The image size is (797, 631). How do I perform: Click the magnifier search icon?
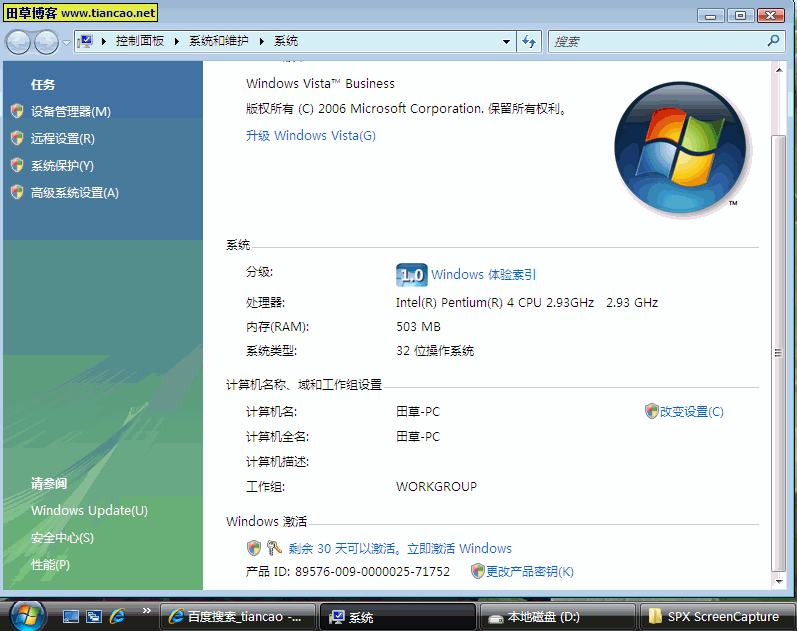[773, 41]
